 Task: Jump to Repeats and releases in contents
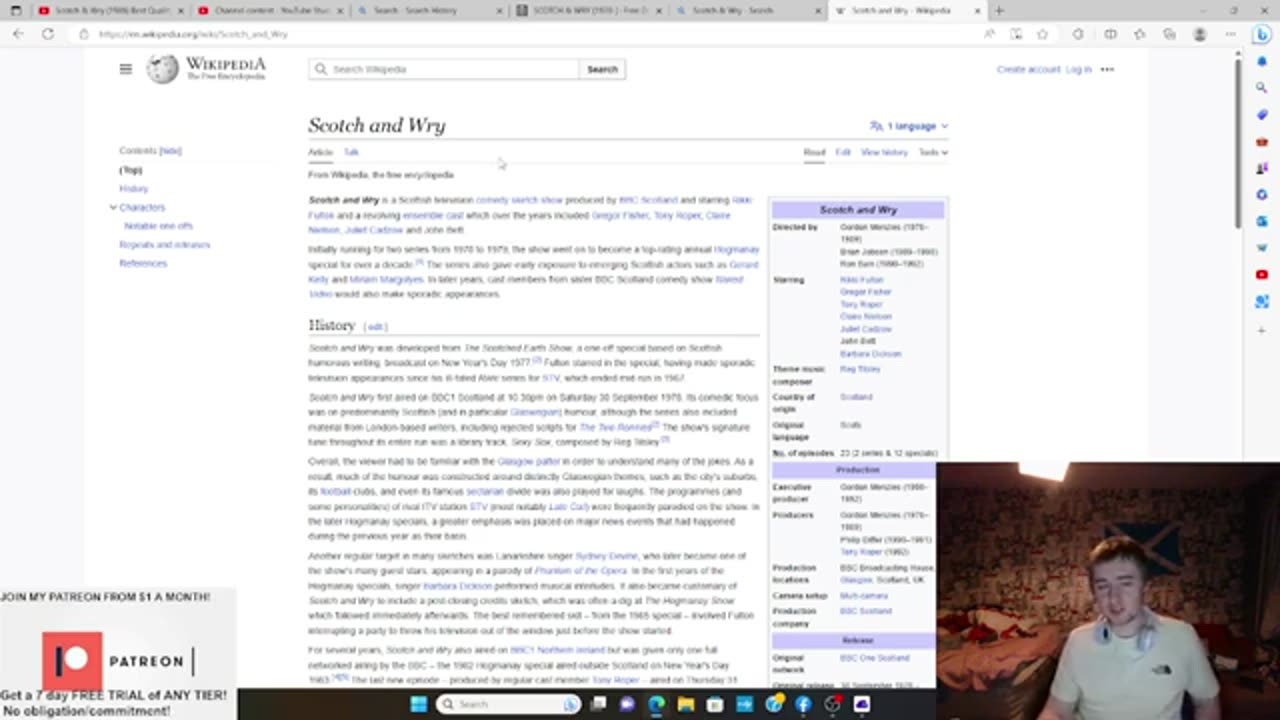point(165,245)
